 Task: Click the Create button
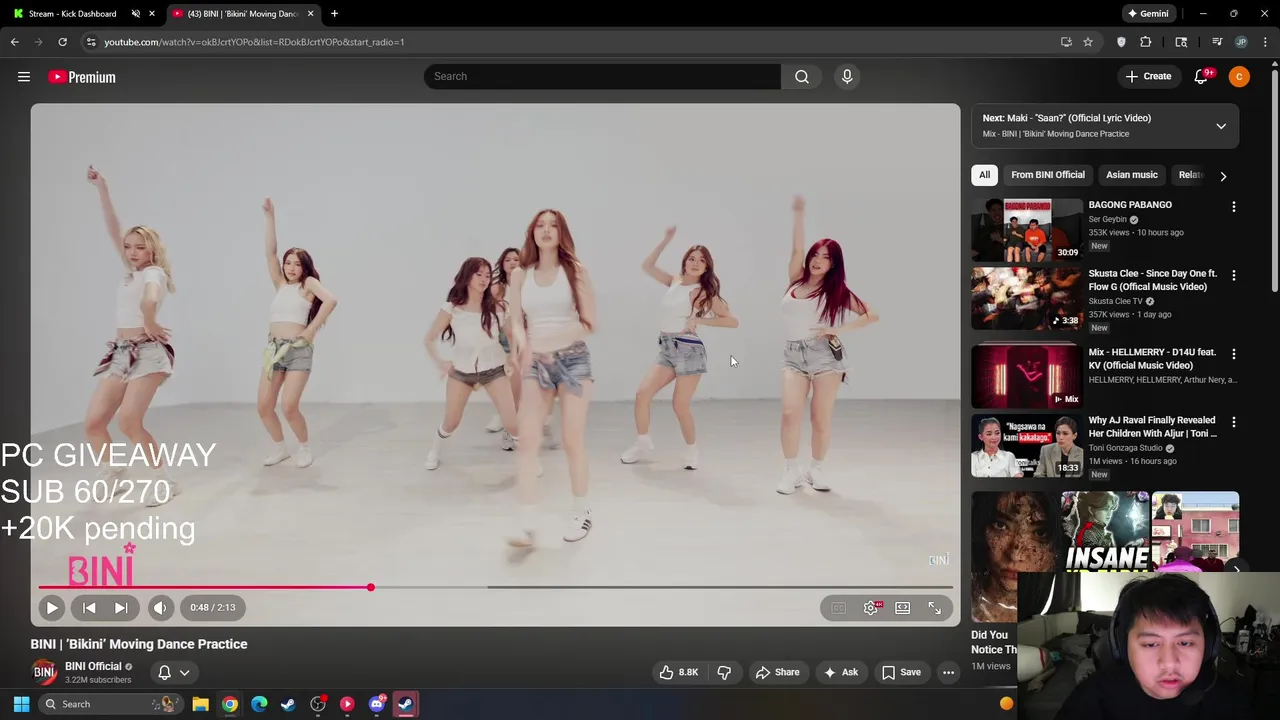pos(1148,76)
